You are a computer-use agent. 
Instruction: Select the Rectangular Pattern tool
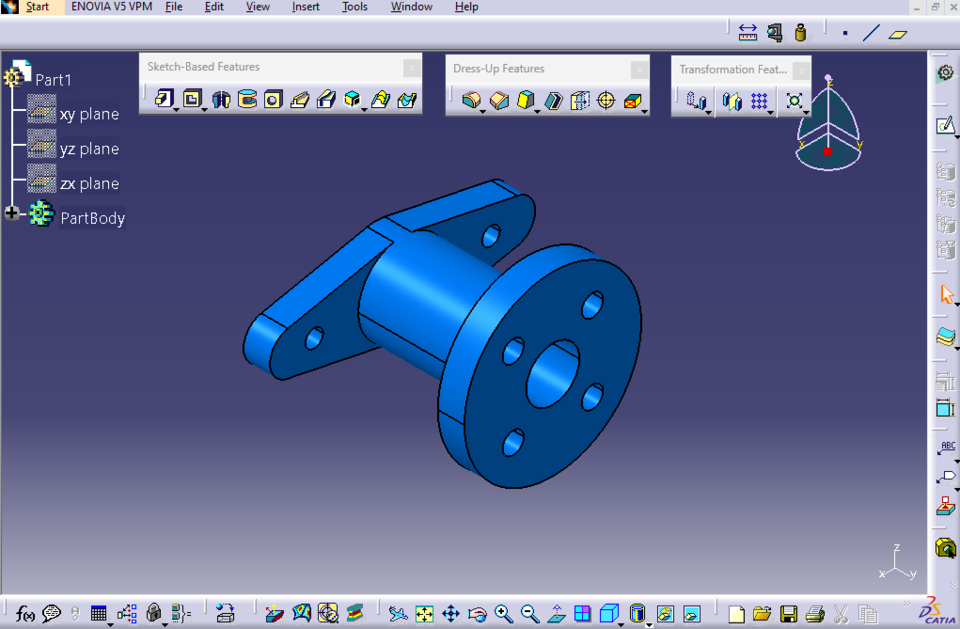pyautogui.click(x=758, y=101)
